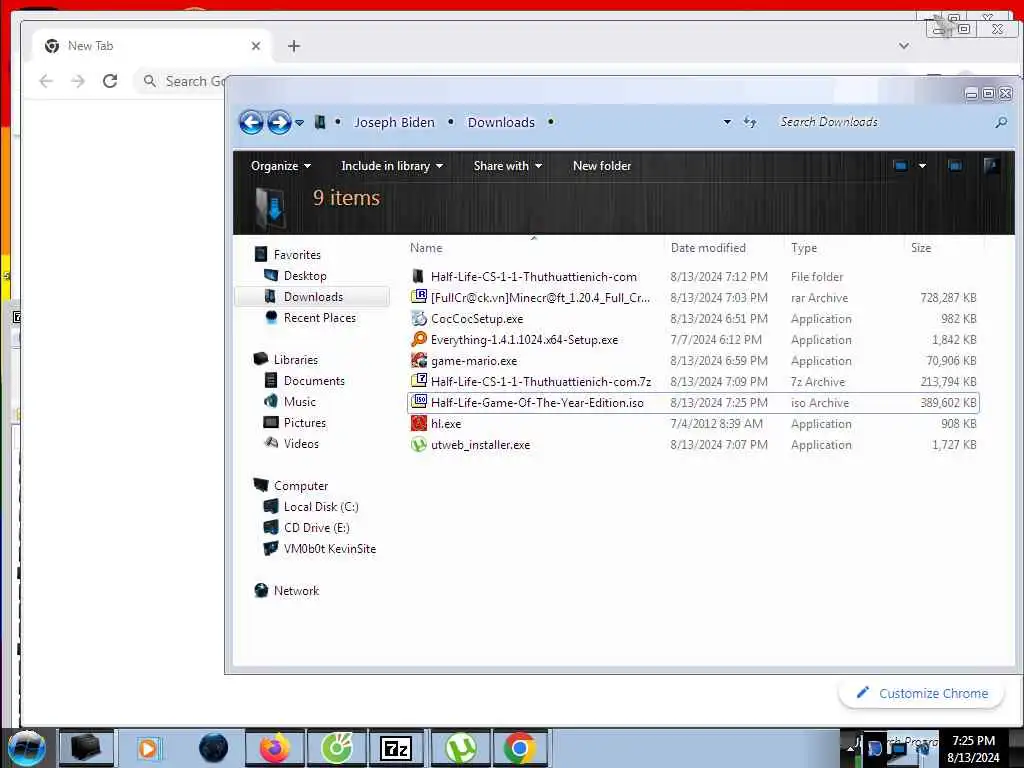Open uTorrent from the taskbar
Image resolution: width=1024 pixels, height=768 pixels.
(x=460, y=748)
